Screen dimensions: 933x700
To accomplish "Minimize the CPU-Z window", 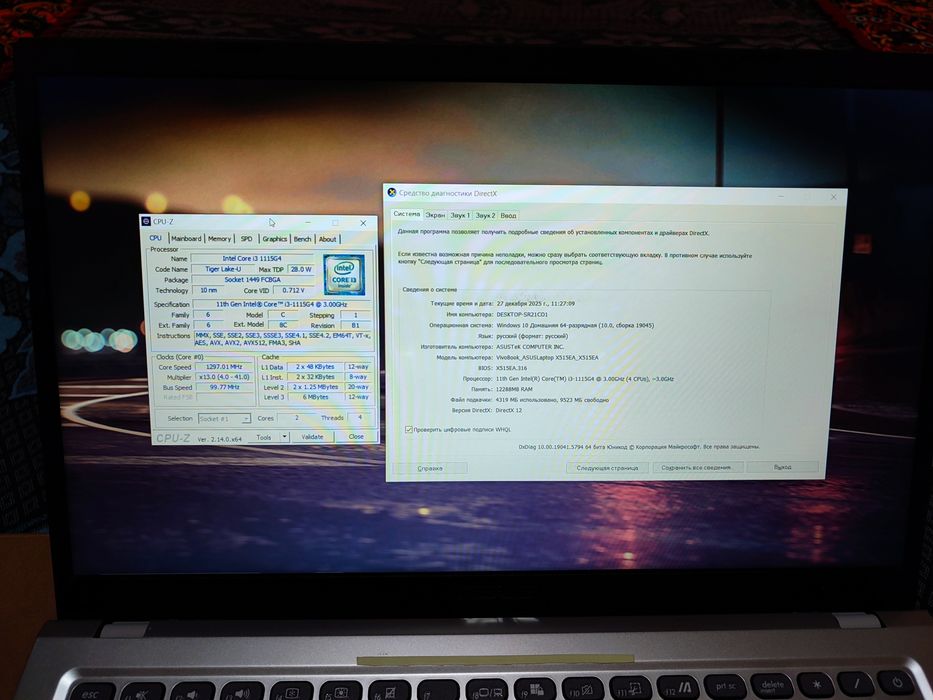I will pyautogui.click(x=308, y=223).
